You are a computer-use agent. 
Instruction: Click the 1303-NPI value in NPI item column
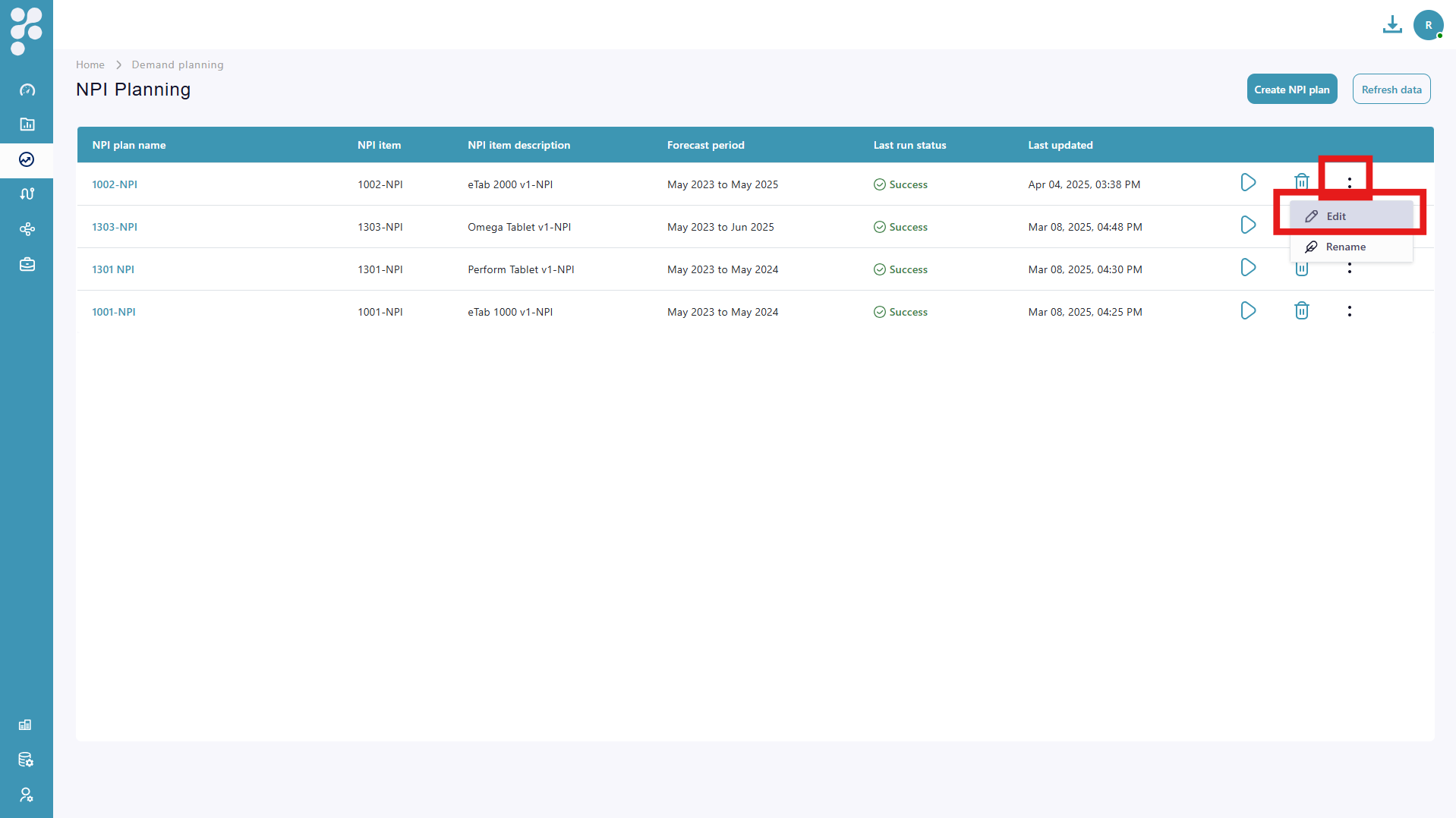(380, 227)
